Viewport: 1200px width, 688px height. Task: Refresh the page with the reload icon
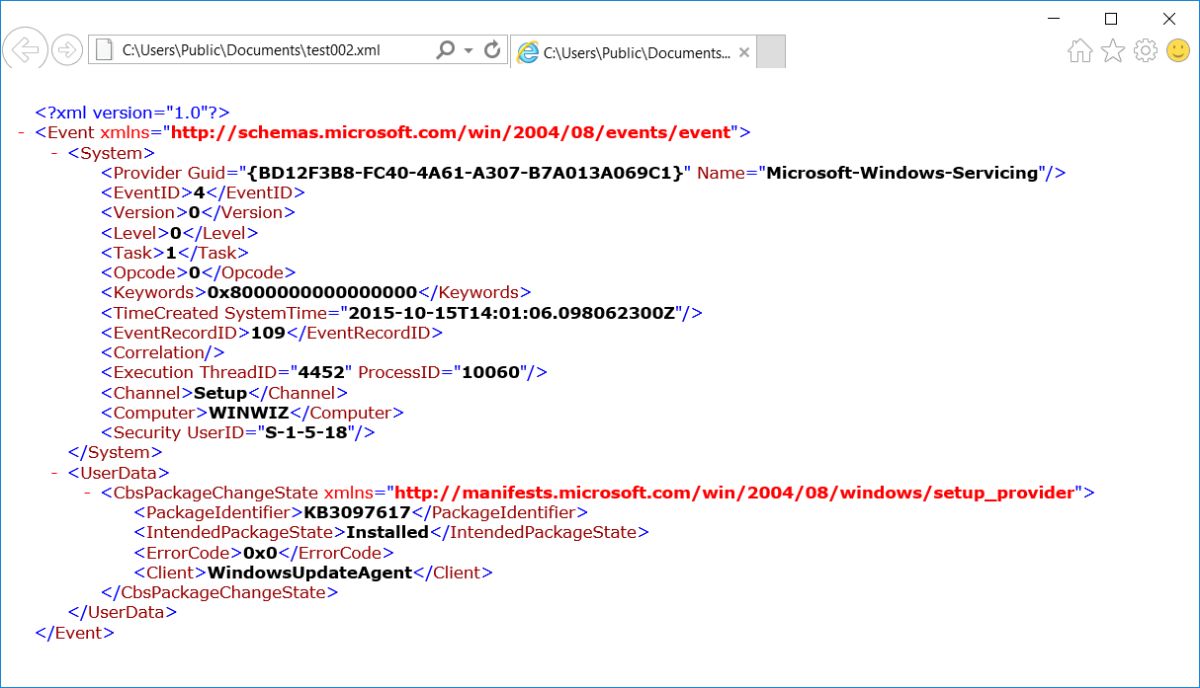coord(492,49)
